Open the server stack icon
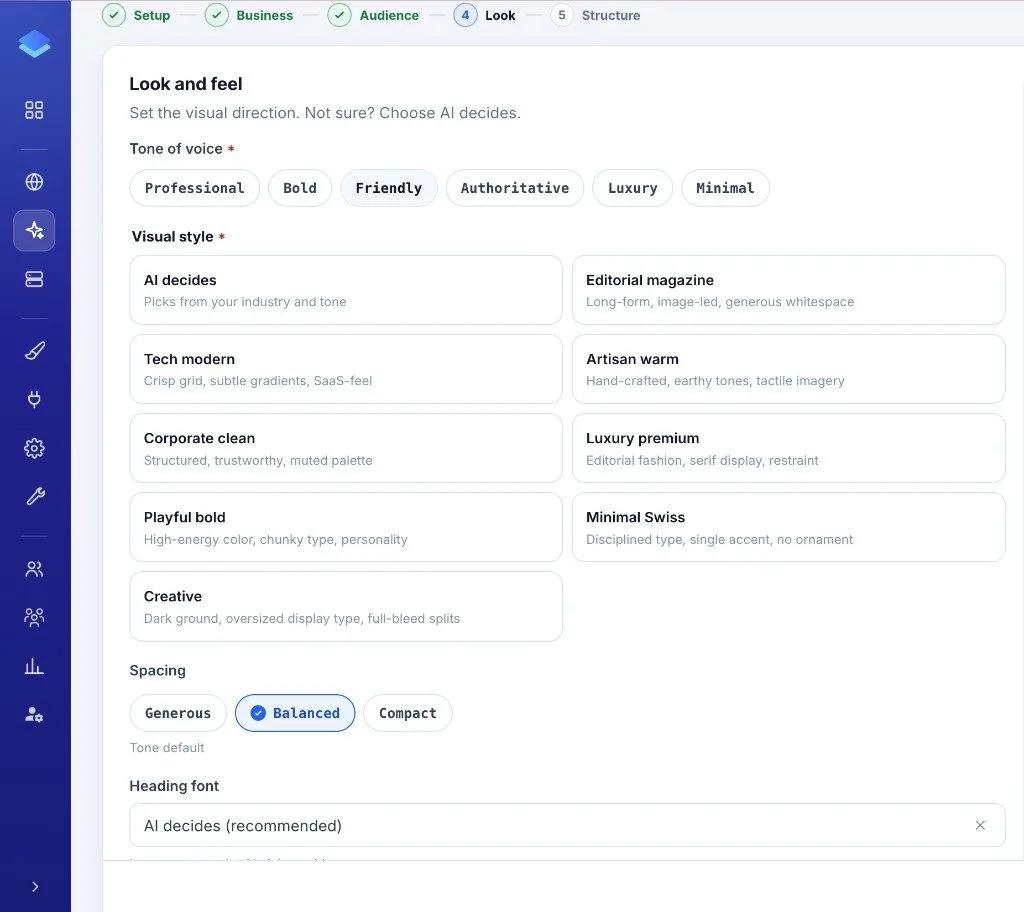The width and height of the screenshot is (1024, 912). pyautogui.click(x=34, y=279)
